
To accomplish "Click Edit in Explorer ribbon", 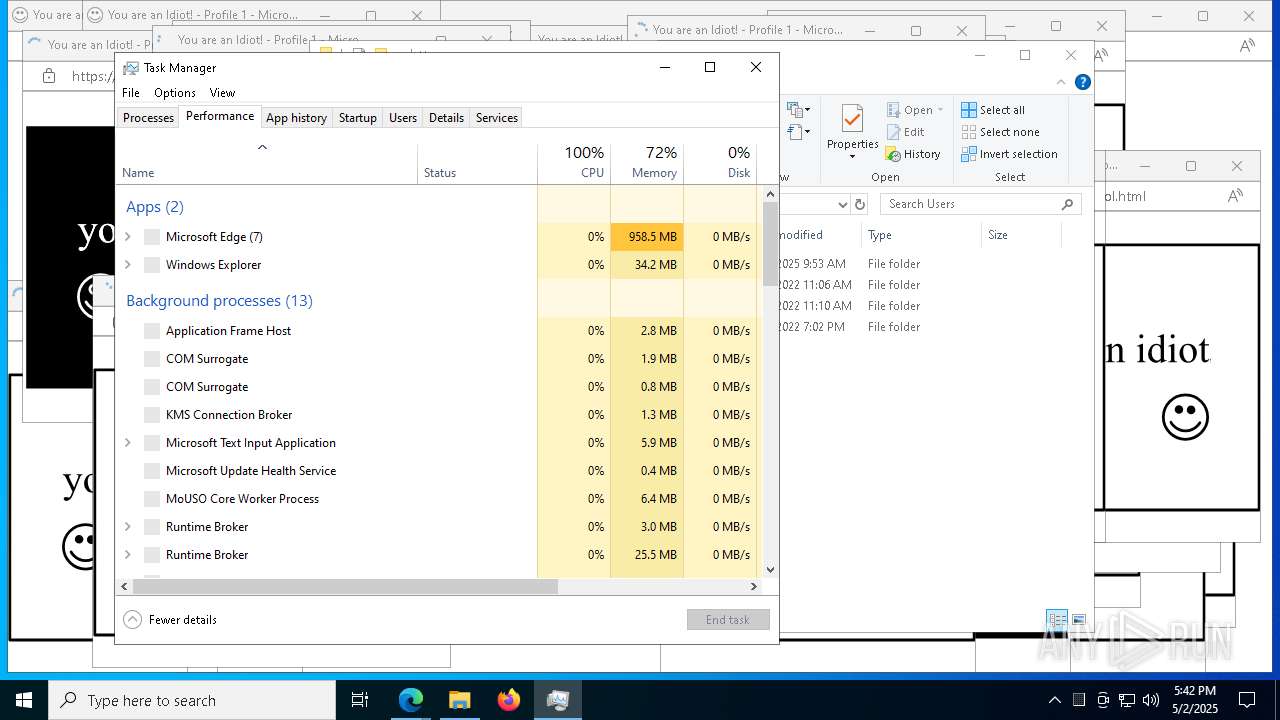I will point(905,132).
